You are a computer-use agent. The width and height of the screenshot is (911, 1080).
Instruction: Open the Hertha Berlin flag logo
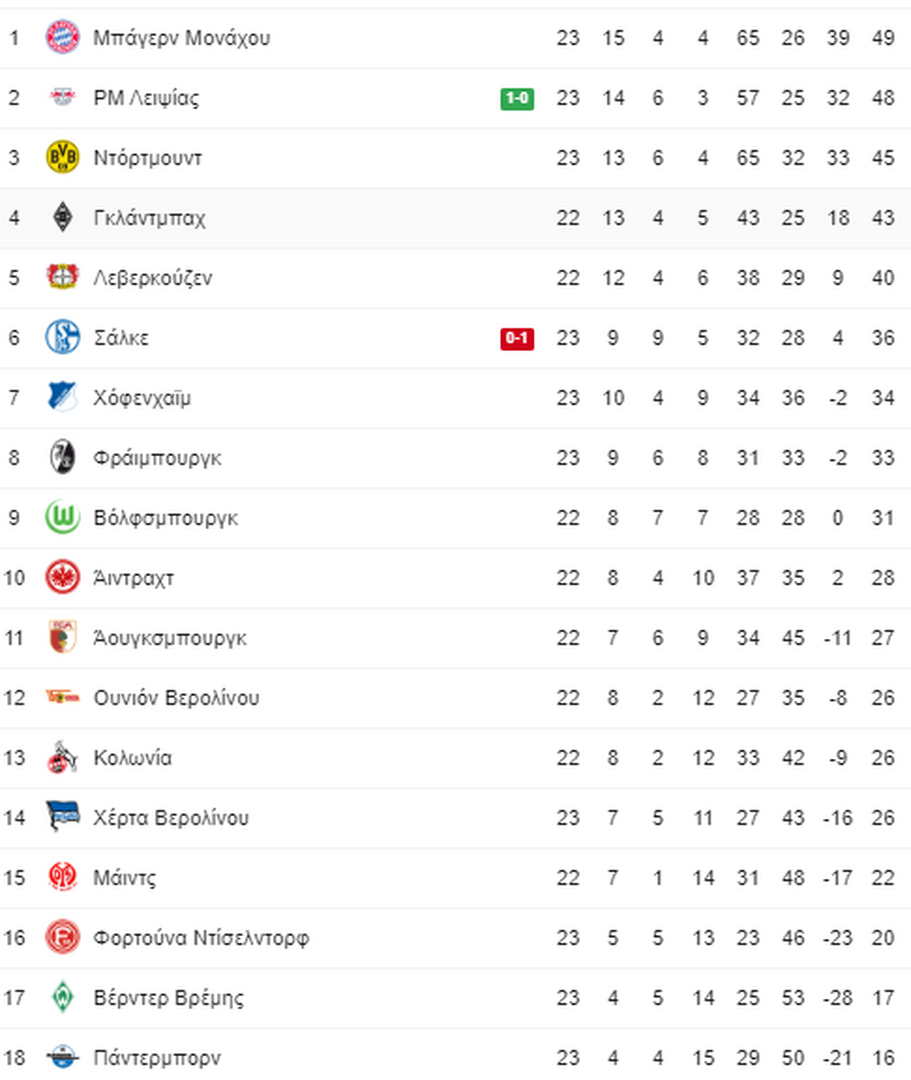tap(62, 816)
